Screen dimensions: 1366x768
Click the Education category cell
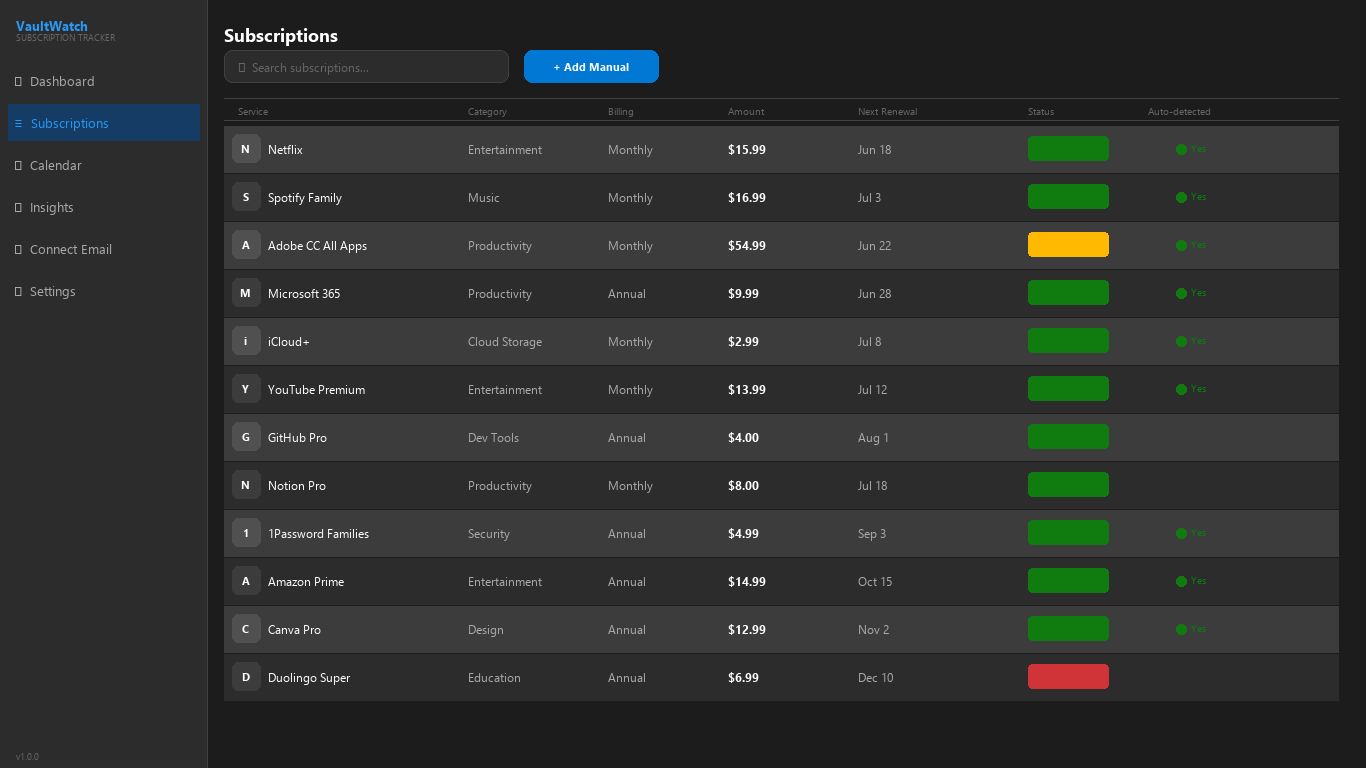click(494, 678)
